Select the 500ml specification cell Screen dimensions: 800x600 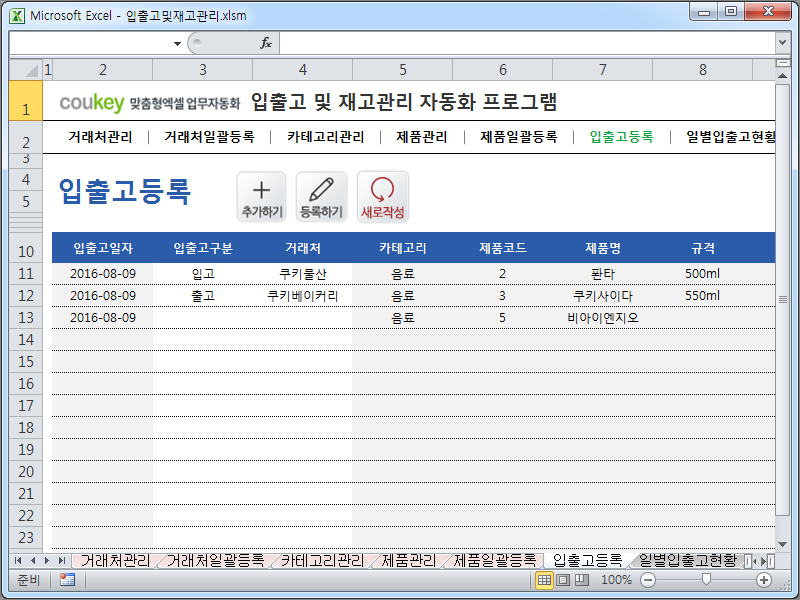tap(703, 273)
